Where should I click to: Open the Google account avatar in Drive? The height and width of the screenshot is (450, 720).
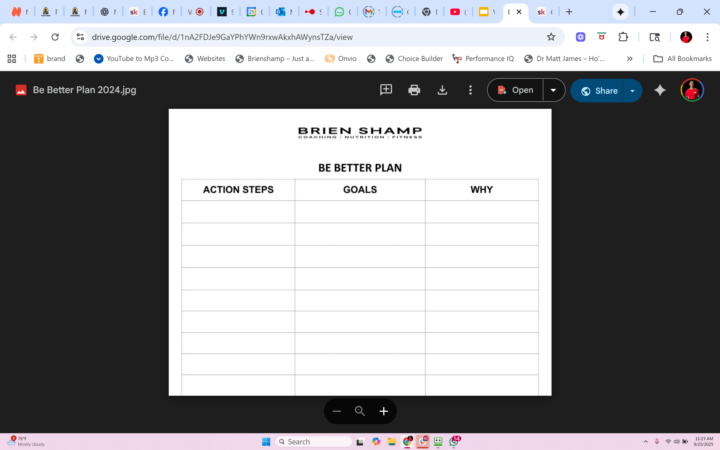(x=692, y=90)
